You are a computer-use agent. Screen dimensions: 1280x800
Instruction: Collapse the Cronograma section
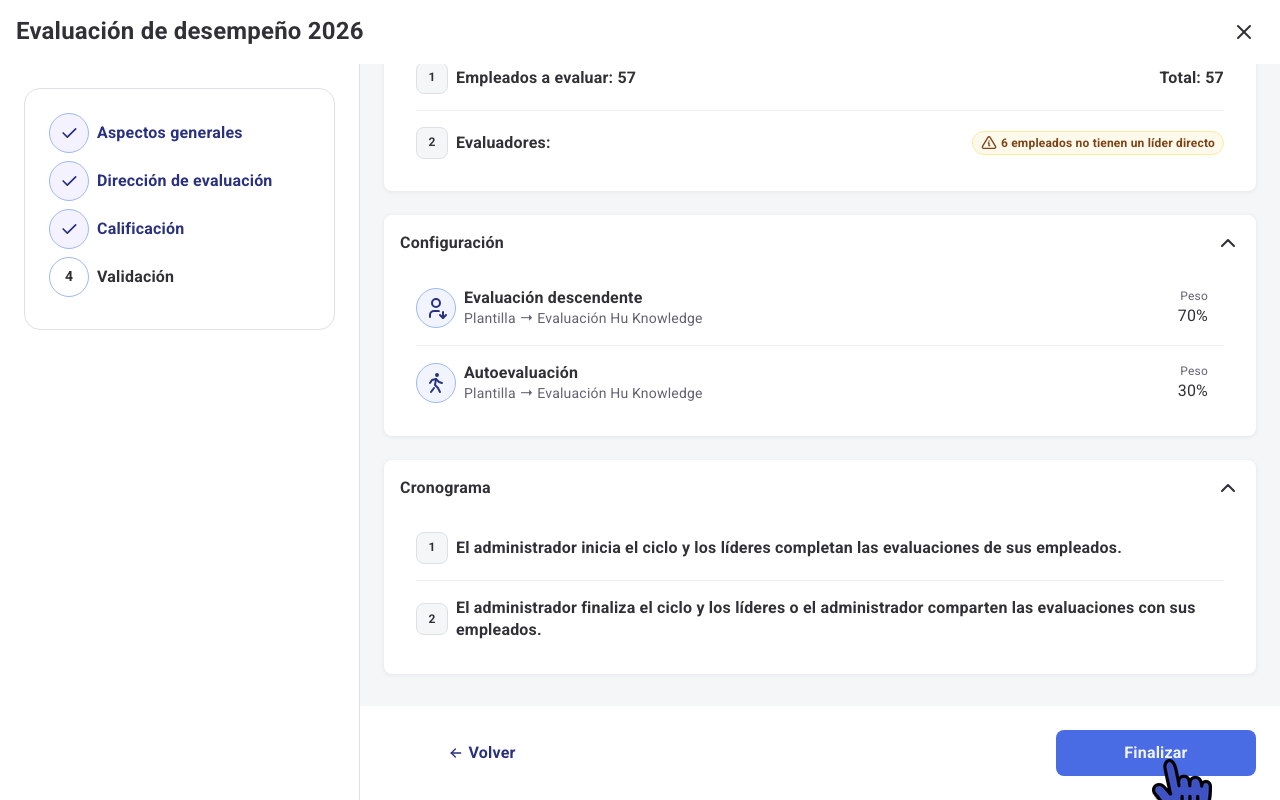1228,488
